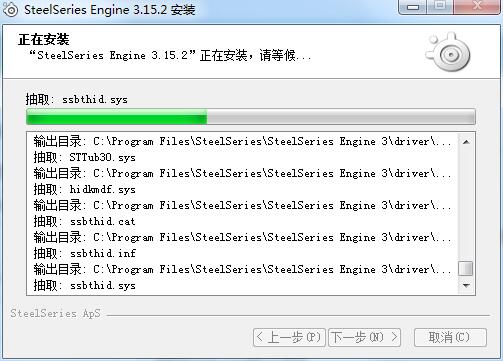503x361 pixels.
Task: Select last log row 抽取: ssbthid.sys
Action: click(x=85, y=285)
